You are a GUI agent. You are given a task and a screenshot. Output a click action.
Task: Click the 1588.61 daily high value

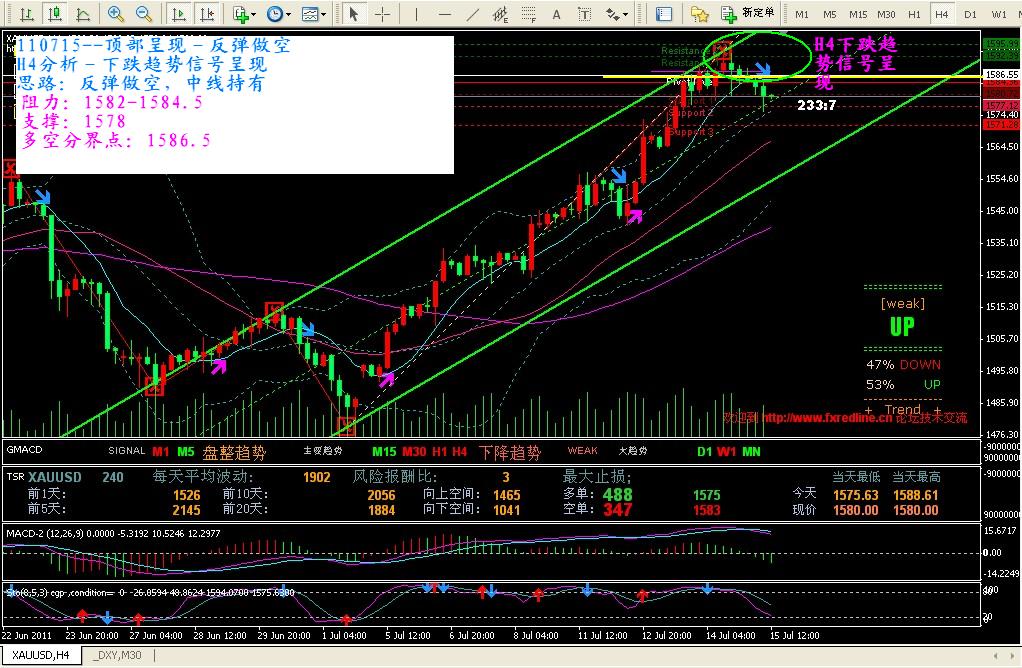click(915, 495)
